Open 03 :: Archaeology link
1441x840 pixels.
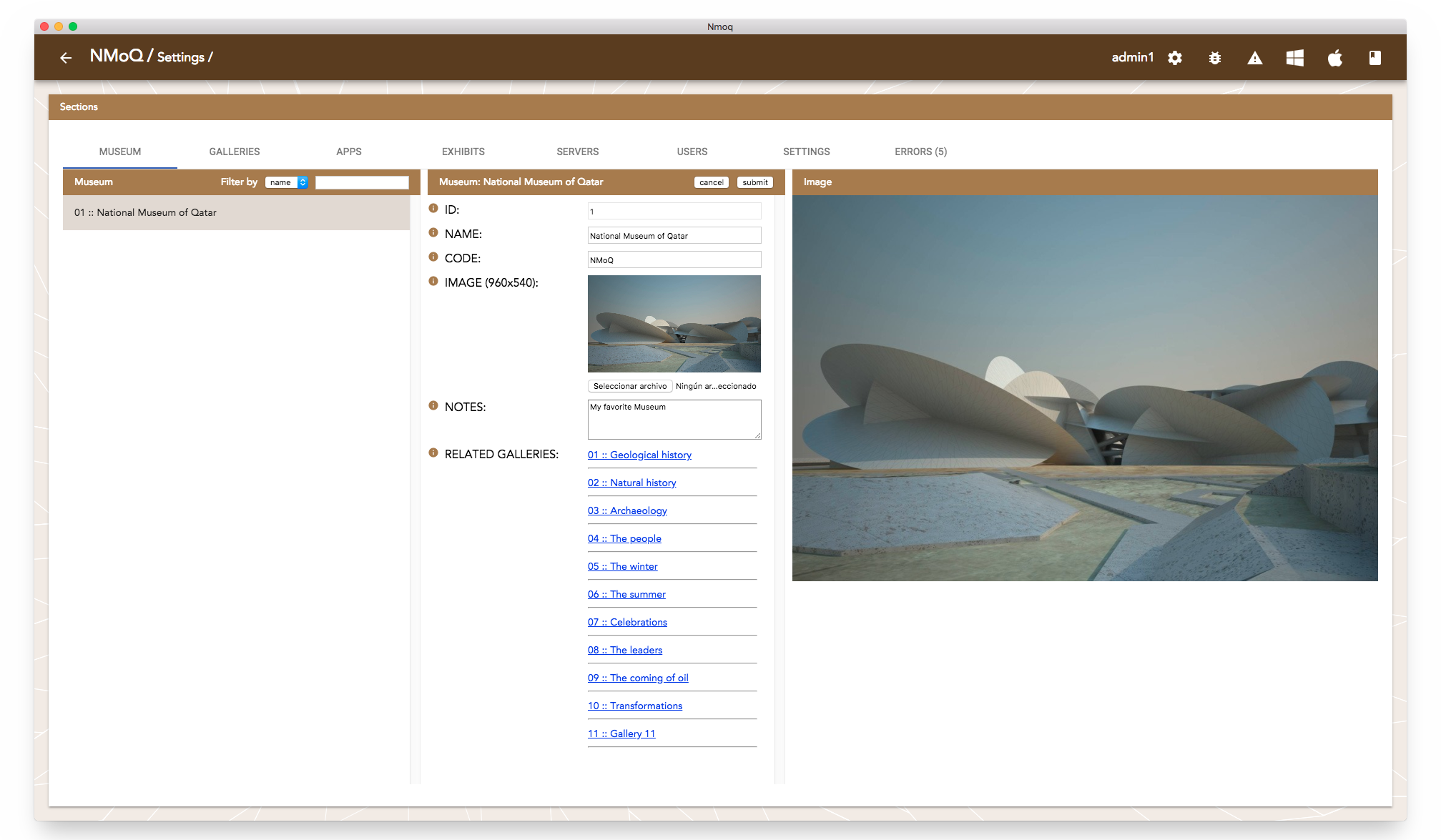coord(627,510)
